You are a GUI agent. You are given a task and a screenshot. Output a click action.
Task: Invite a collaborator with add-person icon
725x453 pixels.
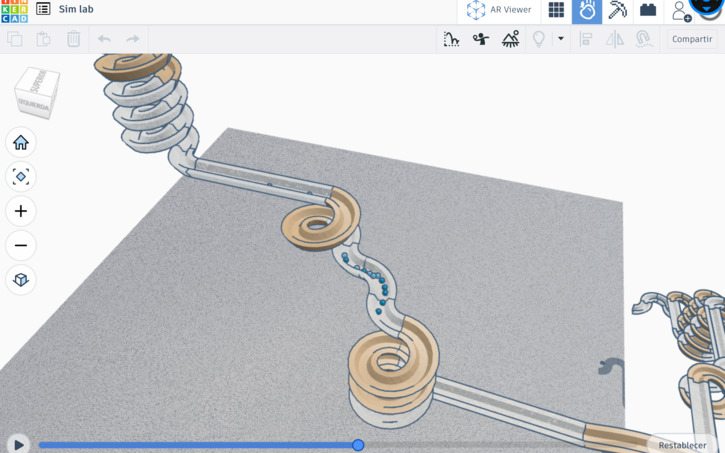coord(681,11)
